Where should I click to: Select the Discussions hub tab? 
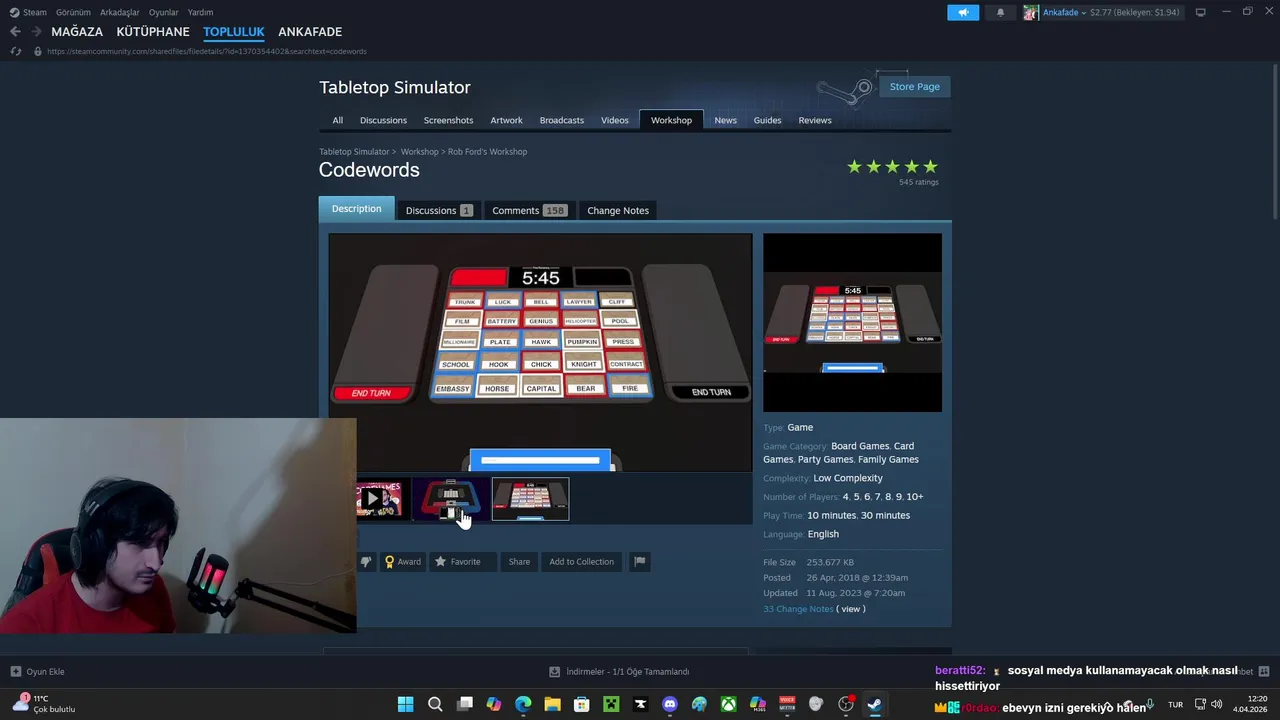point(383,120)
